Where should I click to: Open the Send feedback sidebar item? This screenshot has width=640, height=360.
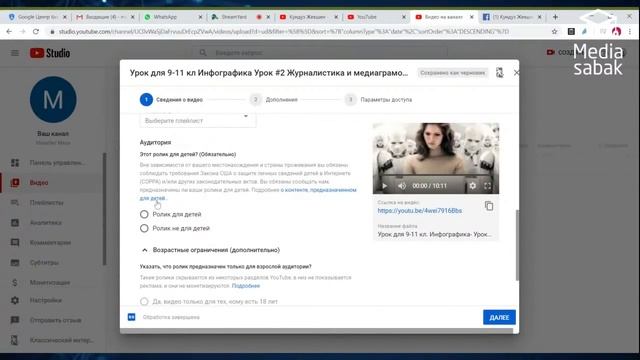[x=56, y=320]
